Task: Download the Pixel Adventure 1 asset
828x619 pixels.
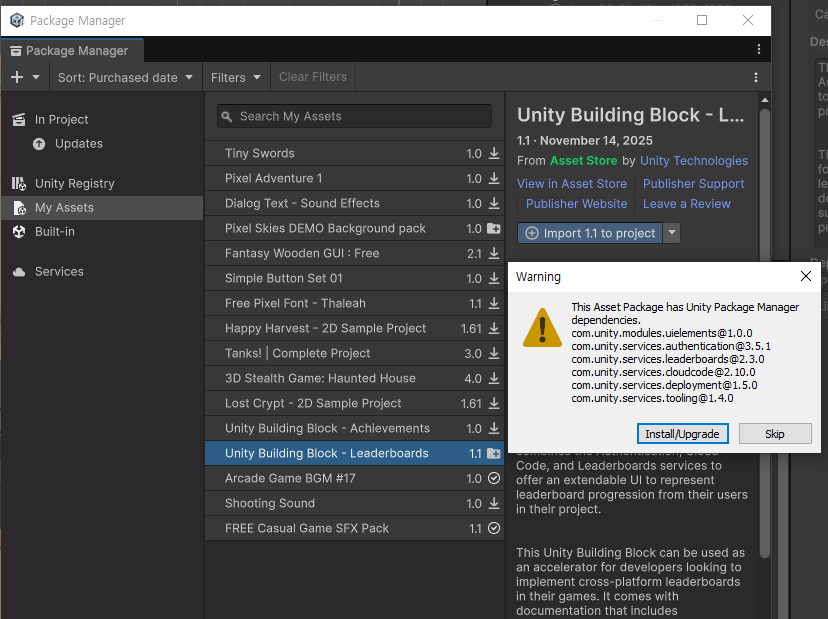Action: [x=494, y=178]
